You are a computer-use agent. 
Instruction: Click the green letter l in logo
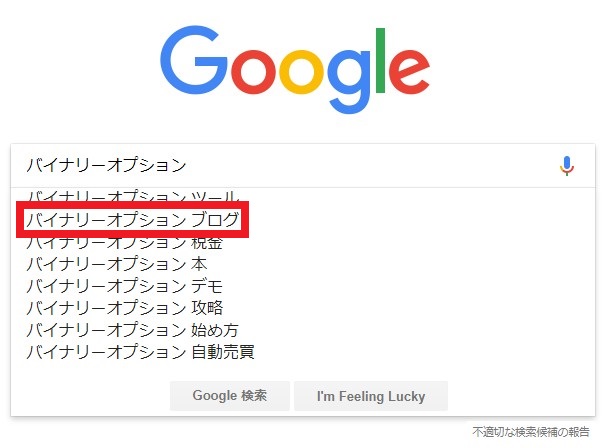point(380,60)
